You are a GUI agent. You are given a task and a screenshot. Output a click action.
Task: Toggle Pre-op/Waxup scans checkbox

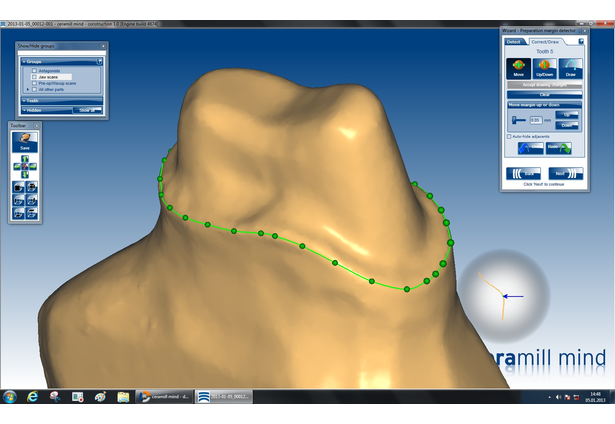[34, 83]
